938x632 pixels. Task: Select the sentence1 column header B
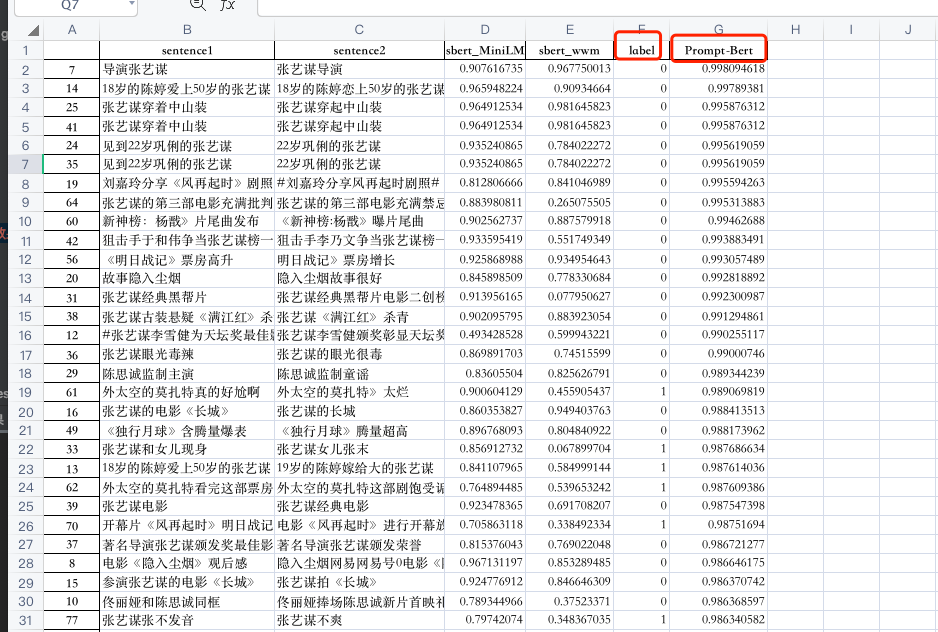coord(185,30)
